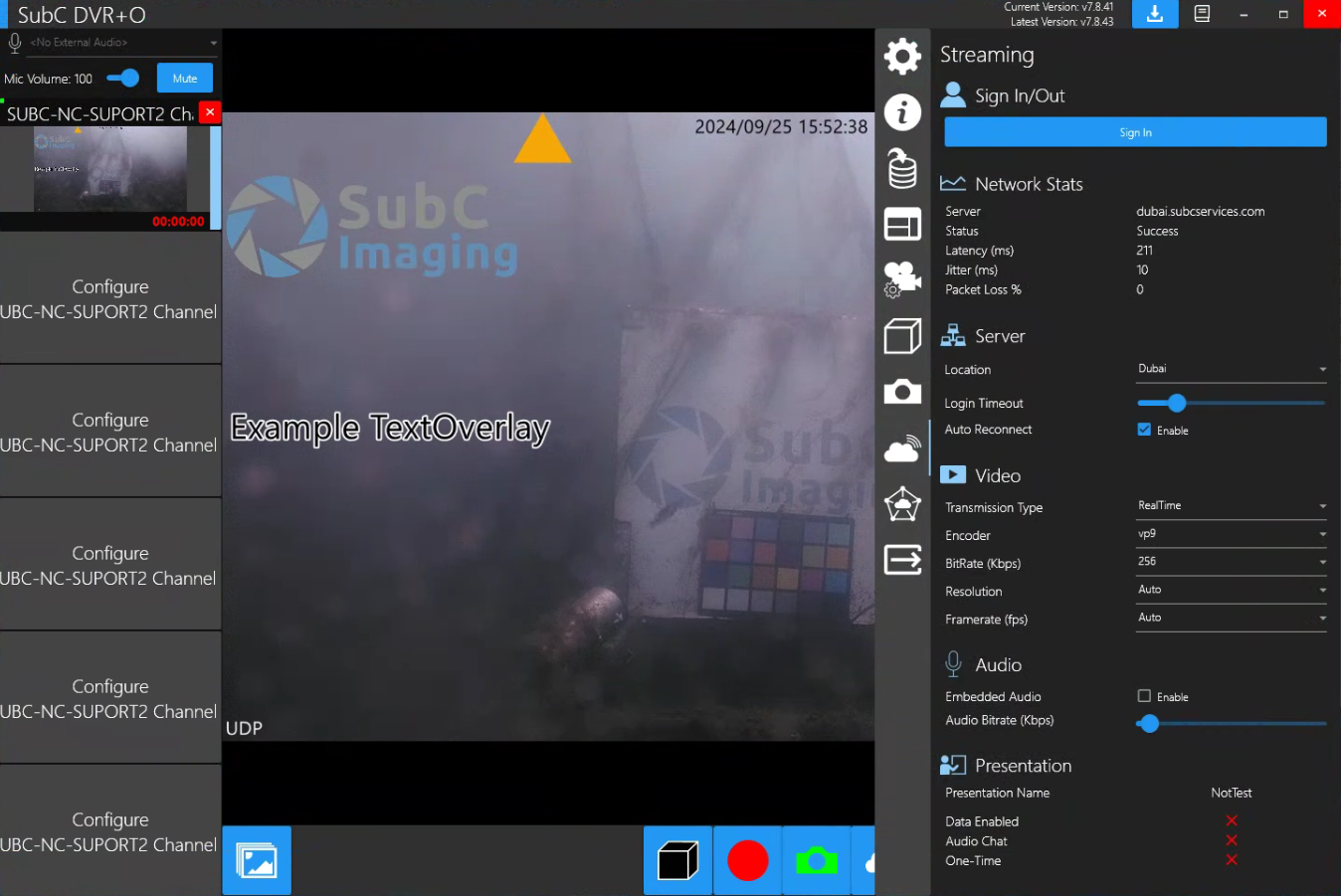Open the Framerate (fps) dropdown set to Auto
This screenshot has width=1341, height=896.
1232,618
